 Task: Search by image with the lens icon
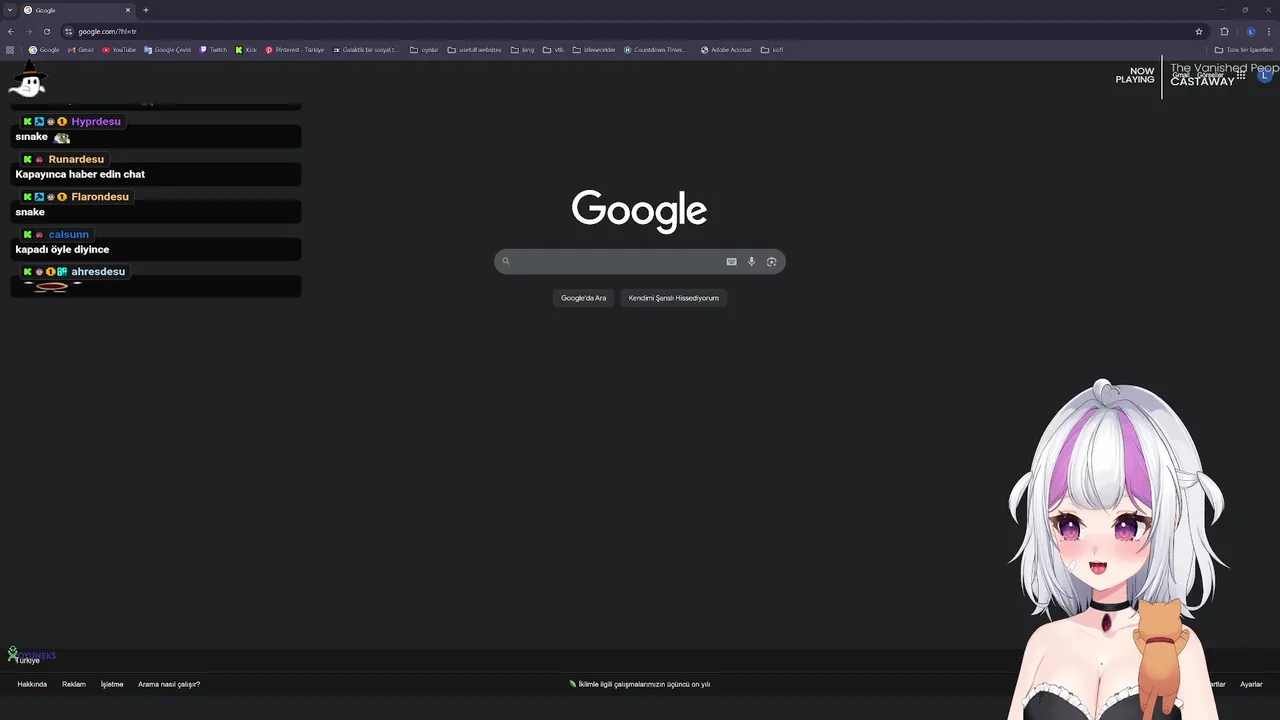pos(771,262)
